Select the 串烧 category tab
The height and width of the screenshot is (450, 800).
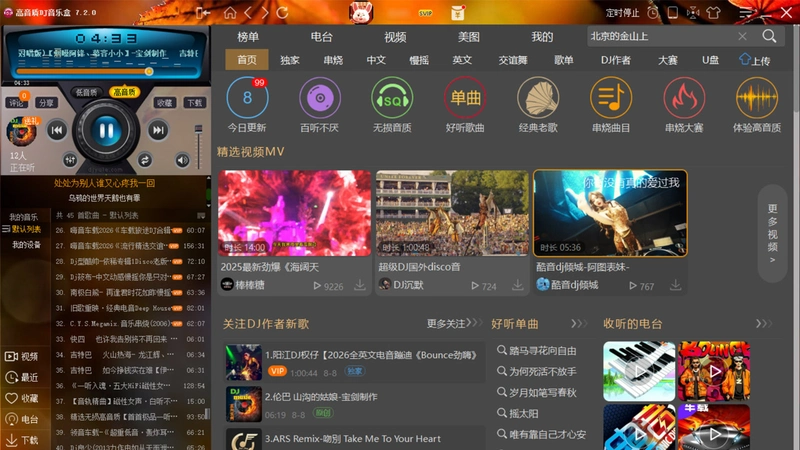[333, 60]
